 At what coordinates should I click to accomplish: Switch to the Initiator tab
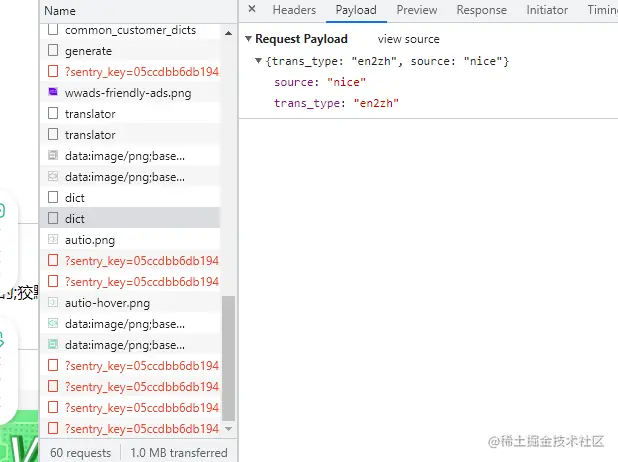[547, 10]
